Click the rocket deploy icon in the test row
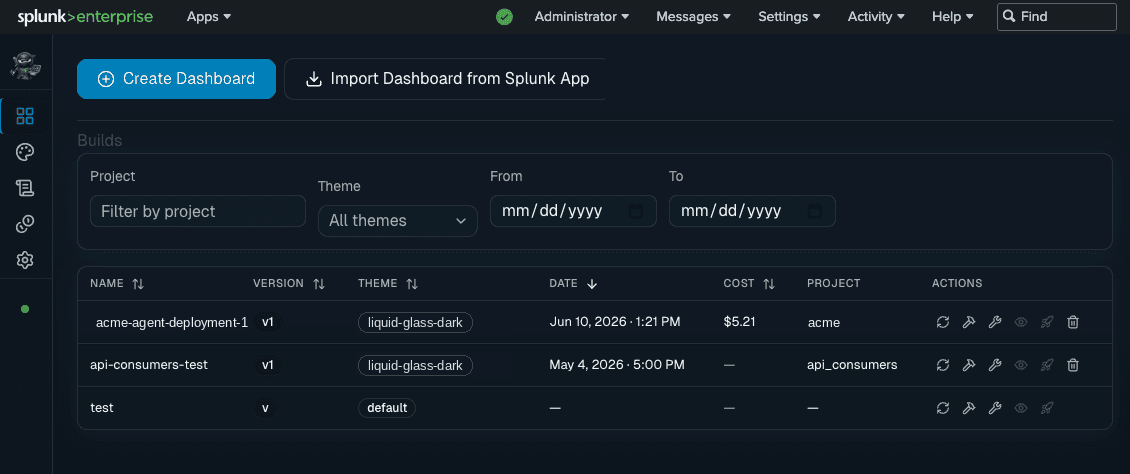1130x474 pixels. click(1047, 408)
